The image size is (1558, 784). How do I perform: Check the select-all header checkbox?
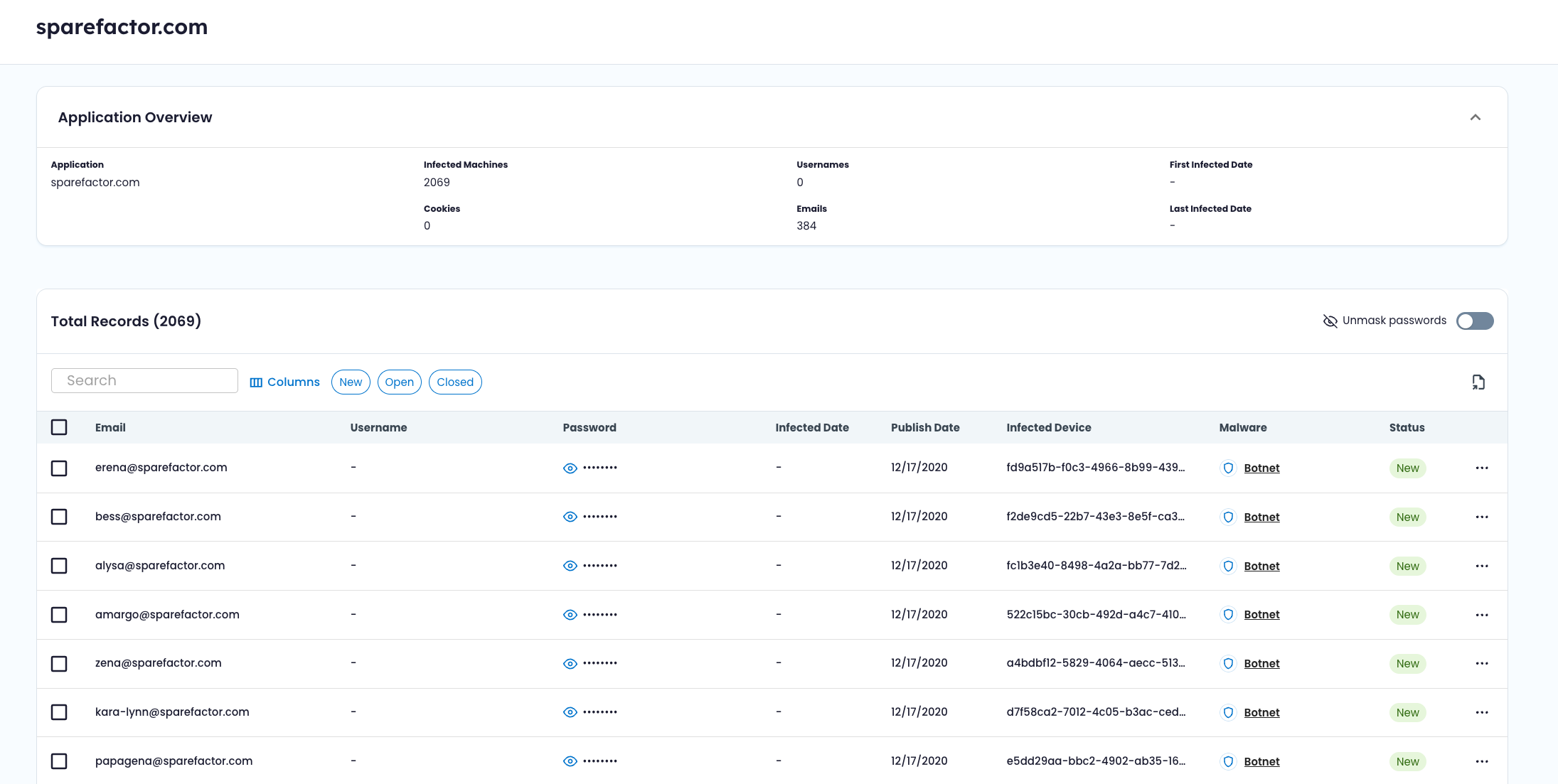point(59,427)
